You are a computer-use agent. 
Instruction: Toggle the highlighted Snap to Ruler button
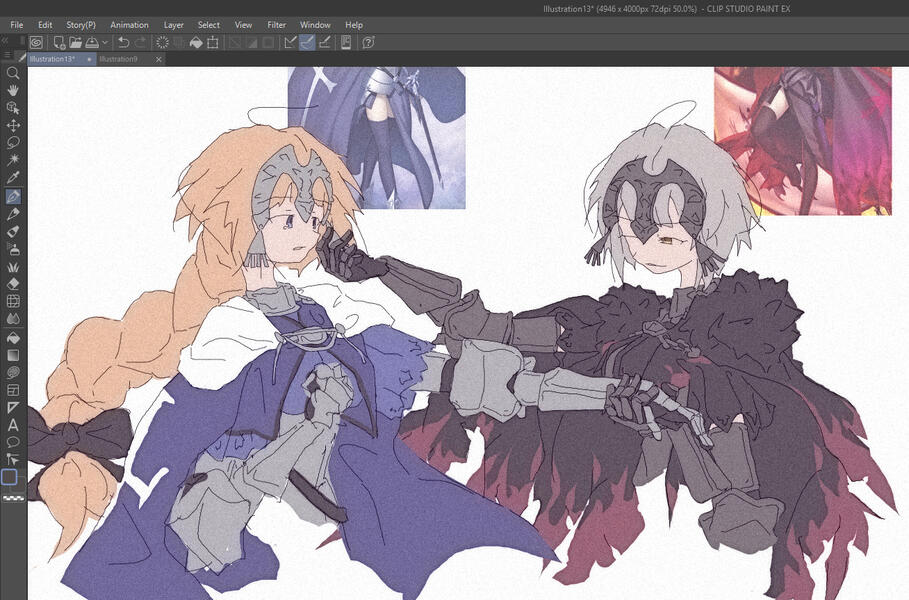coord(309,41)
